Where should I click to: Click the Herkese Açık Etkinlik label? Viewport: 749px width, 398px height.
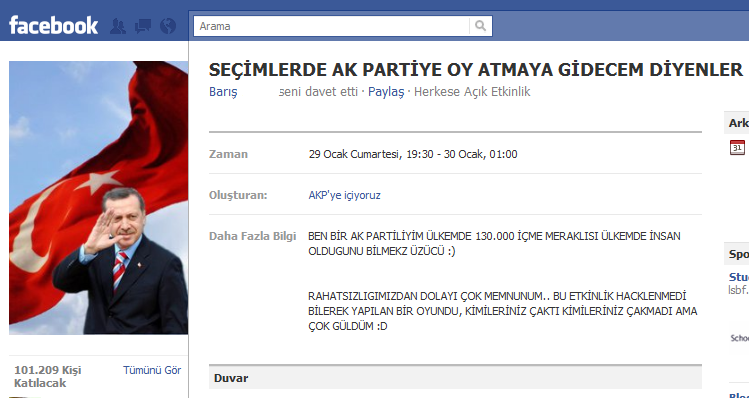[x=472, y=92]
